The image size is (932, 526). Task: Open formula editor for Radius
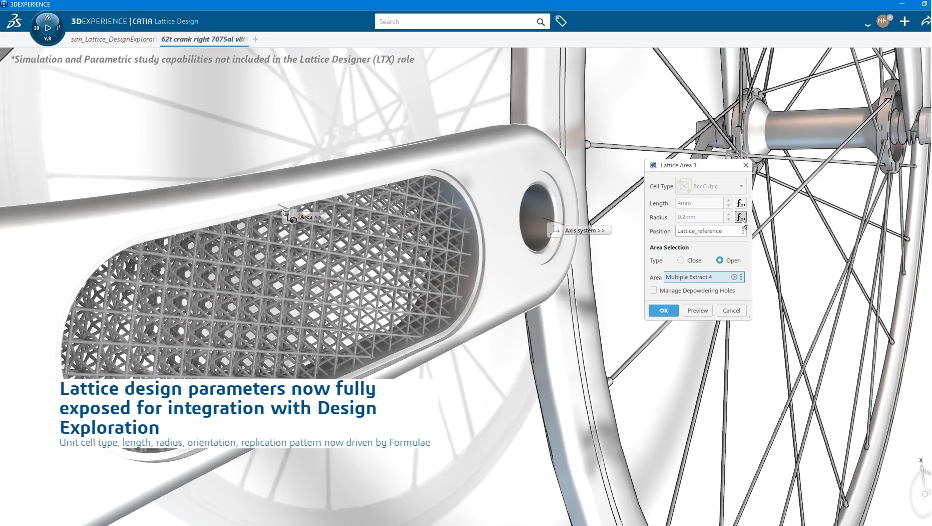tap(741, 217)
